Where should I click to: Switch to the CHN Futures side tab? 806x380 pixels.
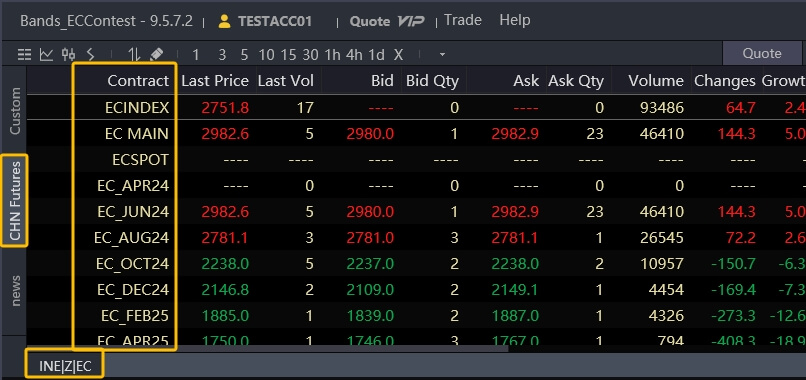click(15, 201)
